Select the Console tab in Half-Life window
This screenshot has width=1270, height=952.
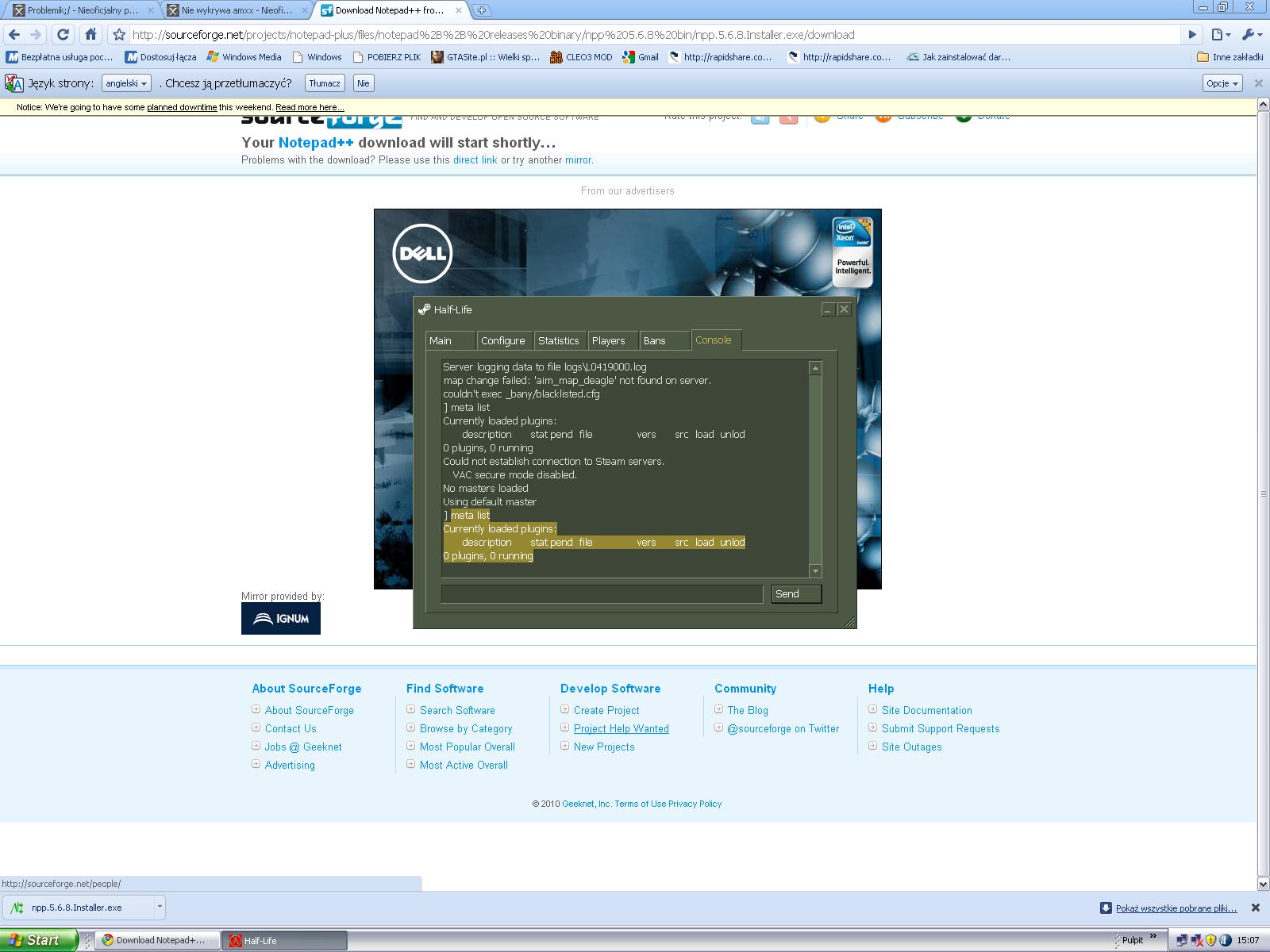click(x=716, y=340)
